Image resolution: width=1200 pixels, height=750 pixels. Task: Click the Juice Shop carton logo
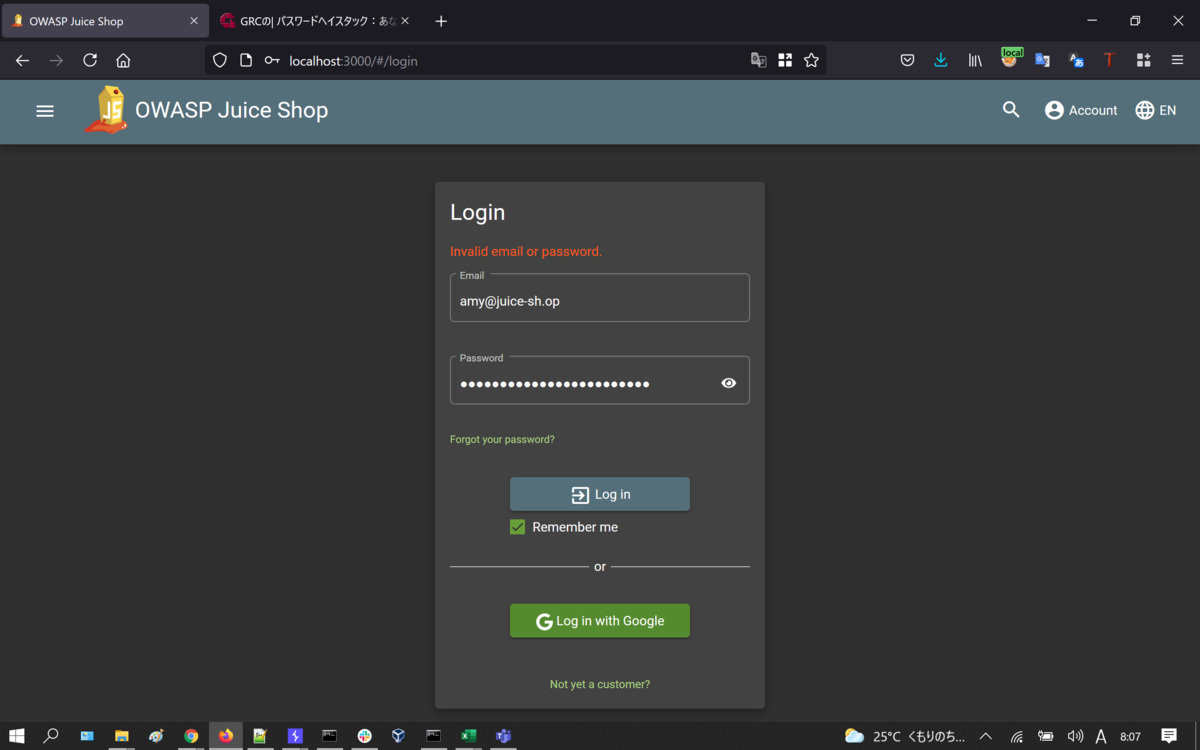tap(107, 110)
